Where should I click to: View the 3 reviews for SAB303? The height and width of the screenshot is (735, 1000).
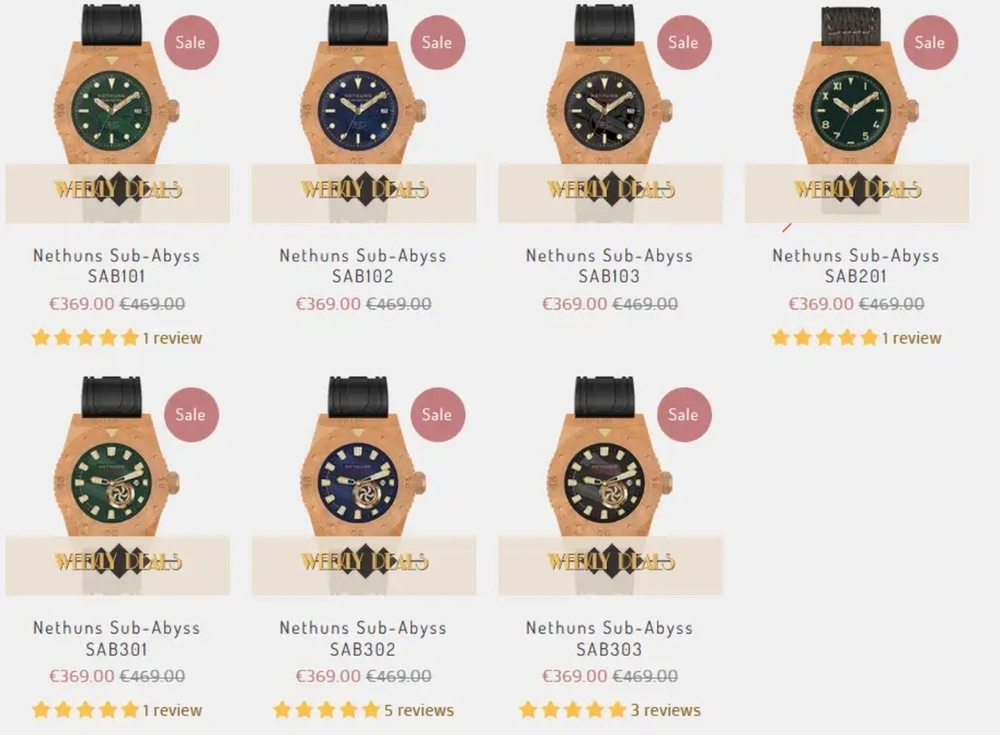point(665,710)
